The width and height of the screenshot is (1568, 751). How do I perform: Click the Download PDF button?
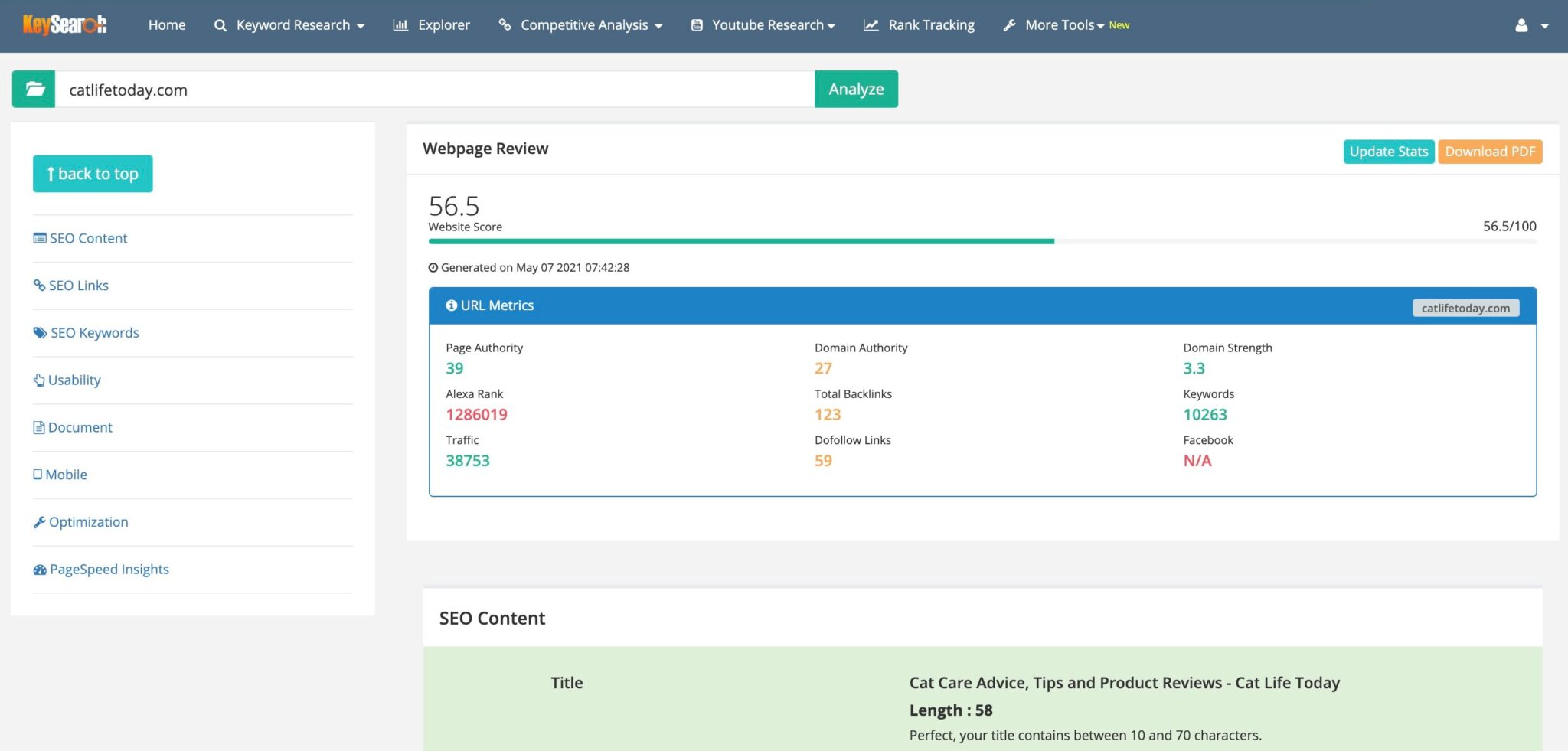[1490, 152]
